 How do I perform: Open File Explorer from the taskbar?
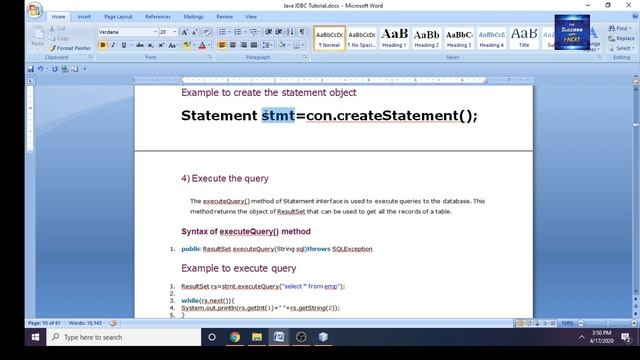point(257,337)
